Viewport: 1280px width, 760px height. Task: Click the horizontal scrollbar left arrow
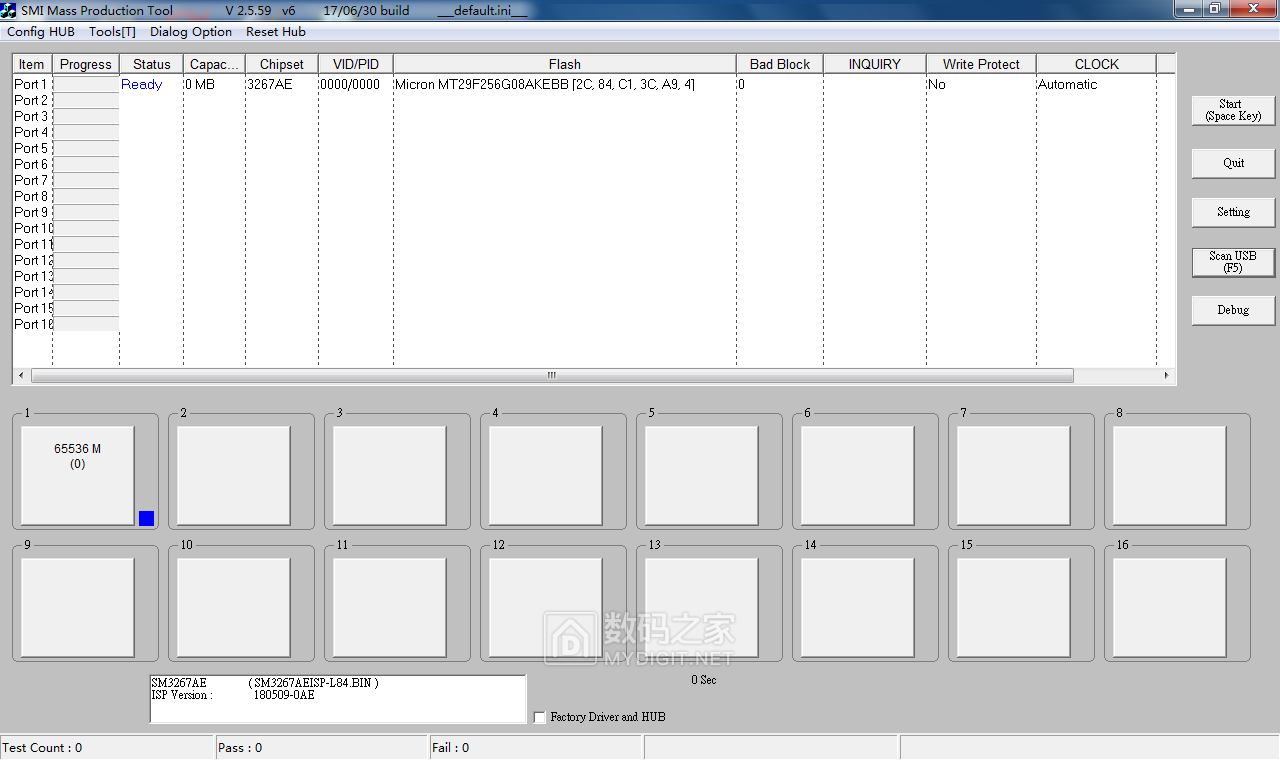(21, 376)
